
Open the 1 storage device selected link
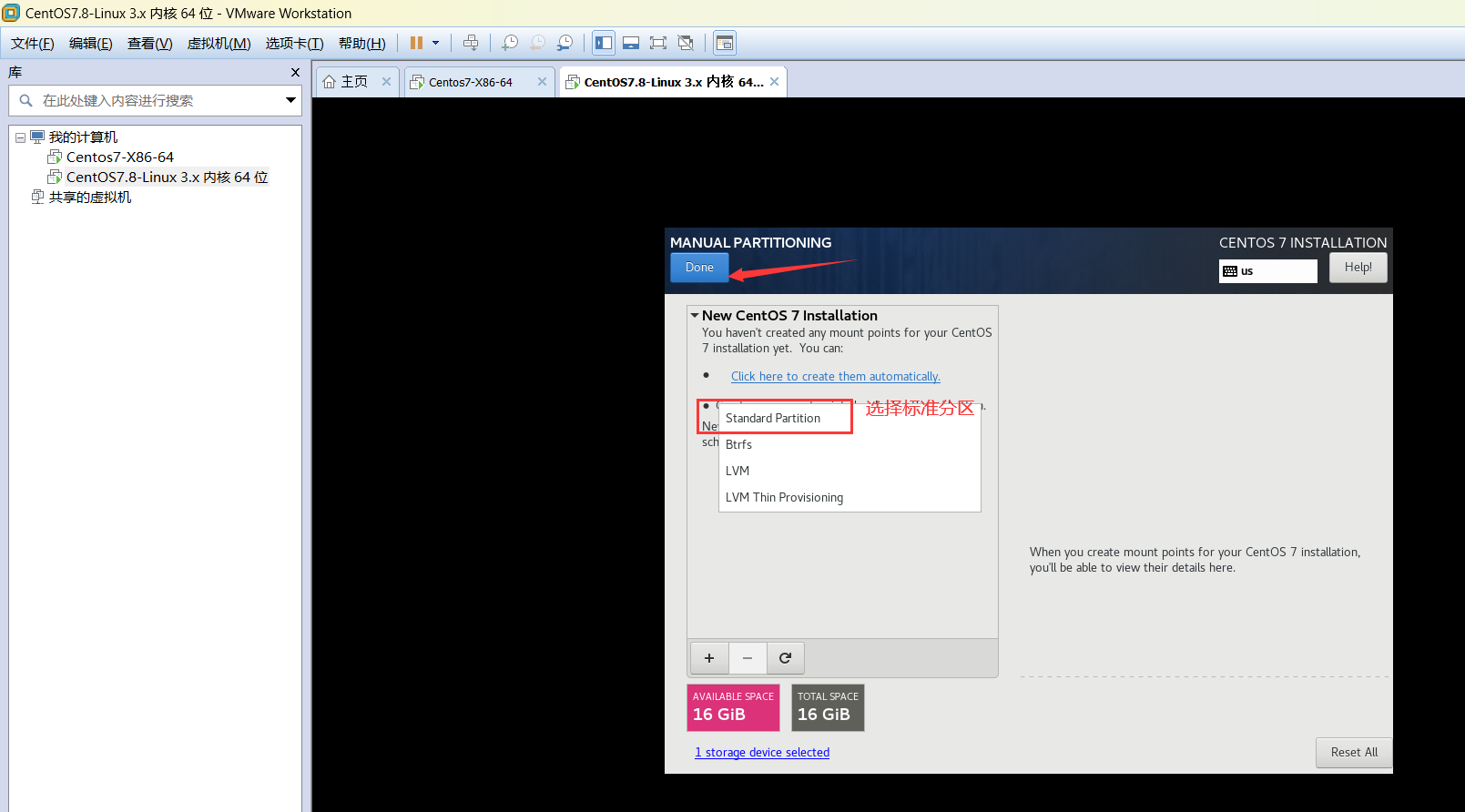pos(762,753)
